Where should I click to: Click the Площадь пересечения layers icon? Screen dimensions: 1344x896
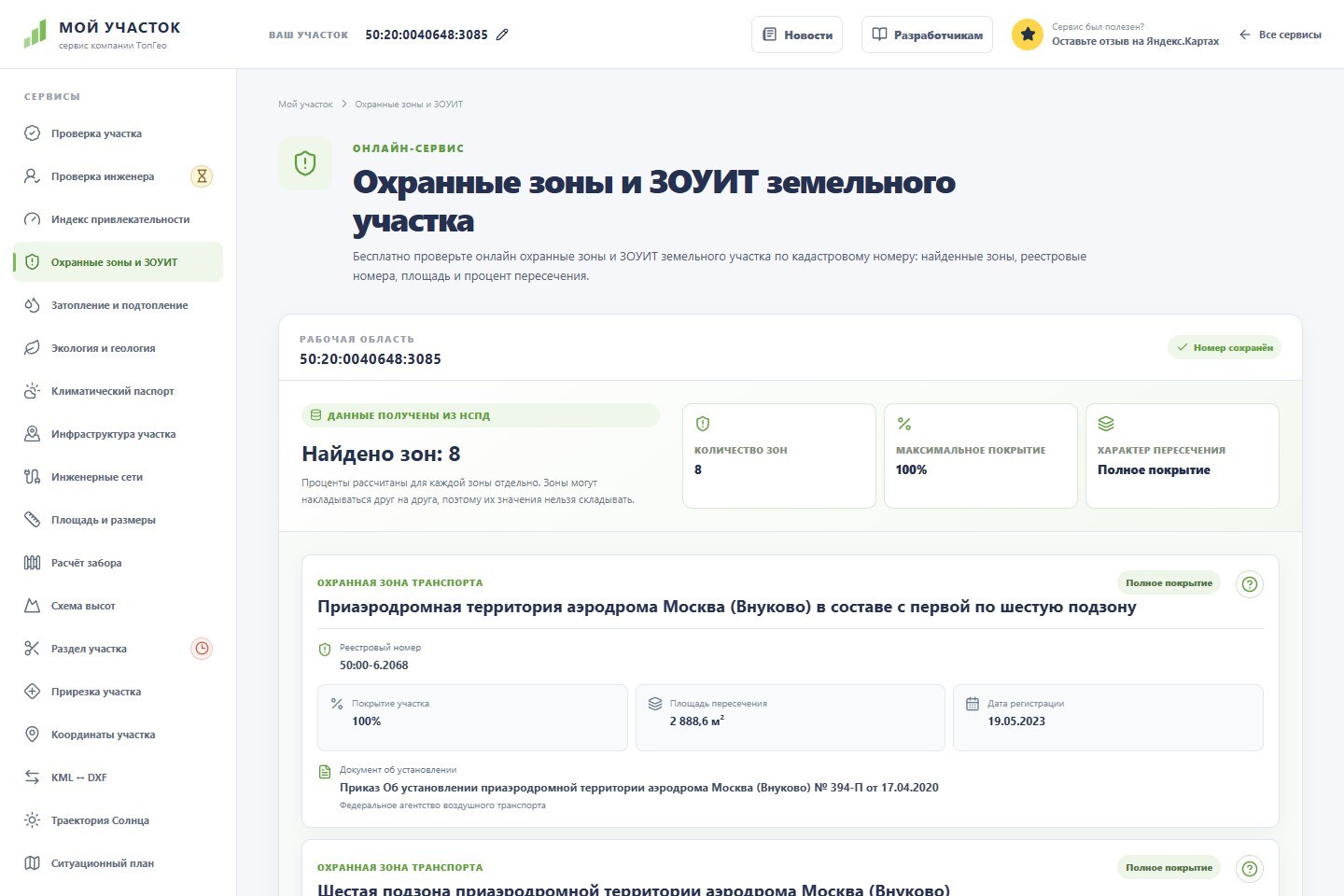[654, 704]
